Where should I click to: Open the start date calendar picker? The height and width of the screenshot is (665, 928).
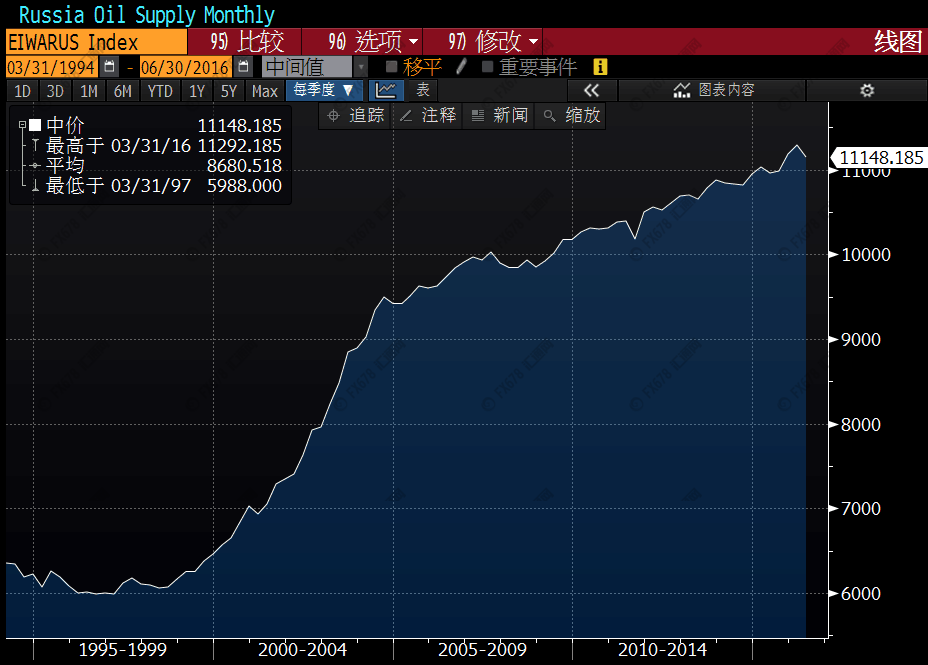110,67
